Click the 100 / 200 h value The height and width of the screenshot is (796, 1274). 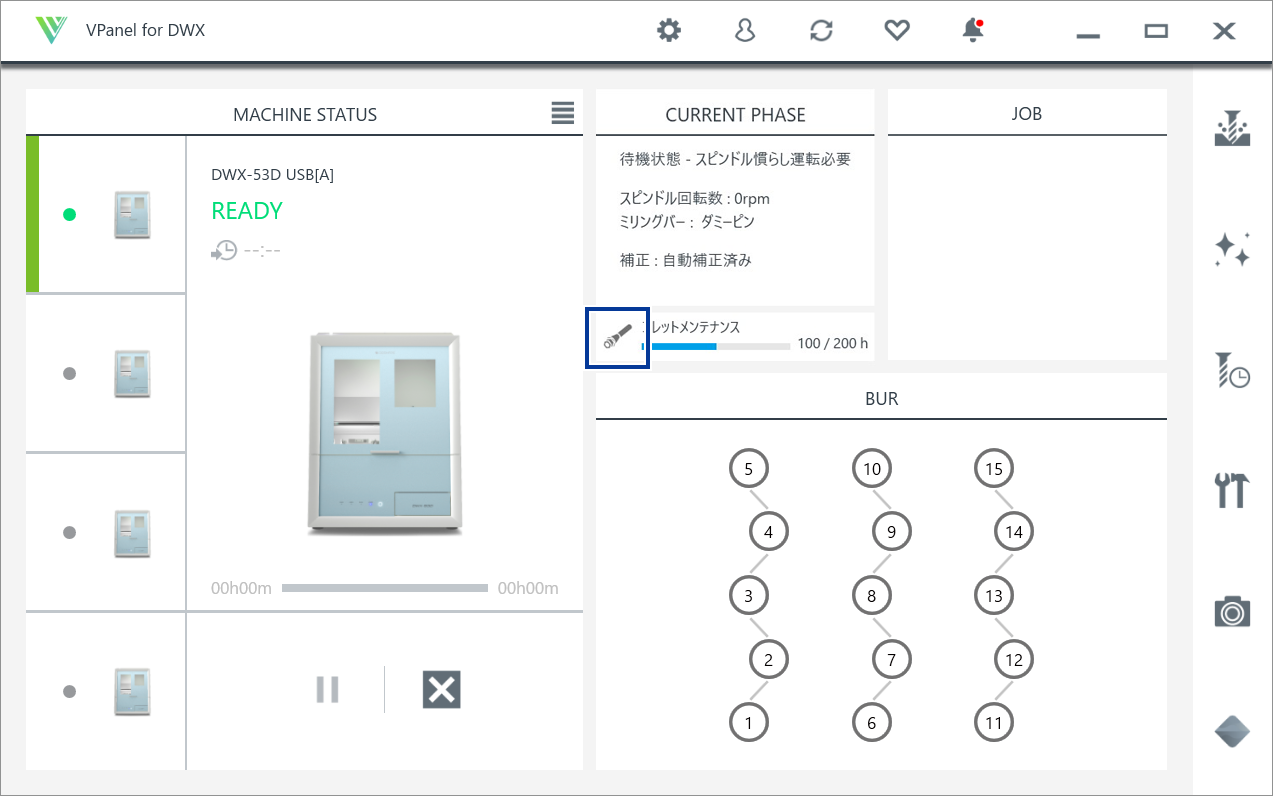[x=833, y=344]
